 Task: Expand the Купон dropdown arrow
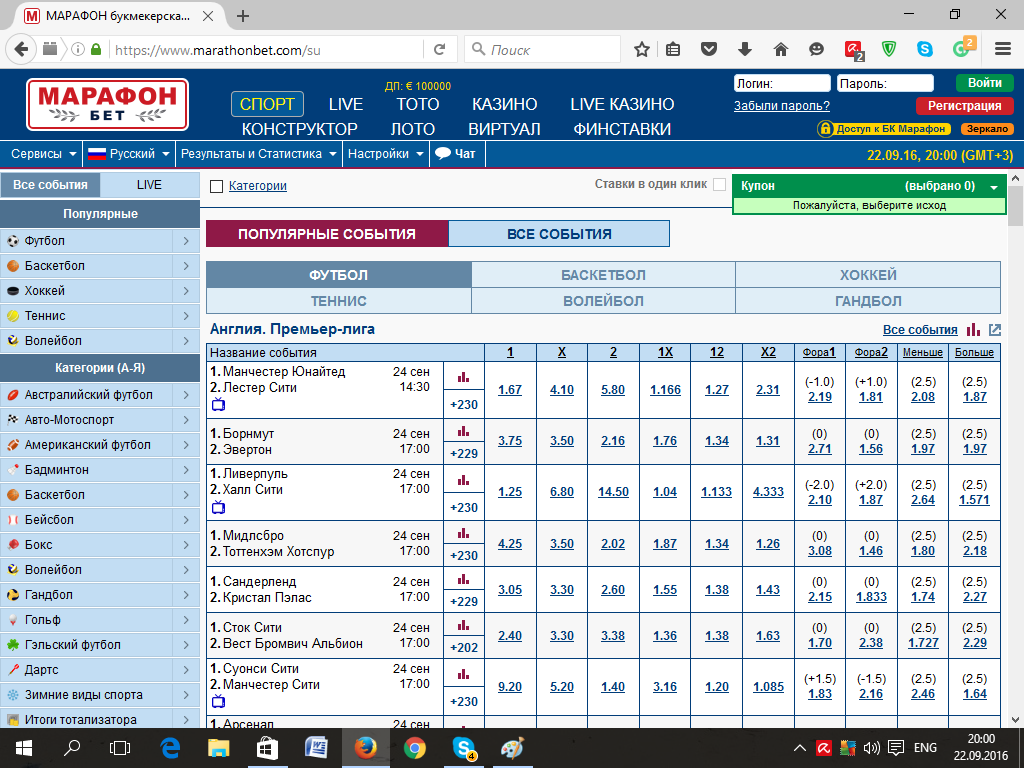click(994, 187)
